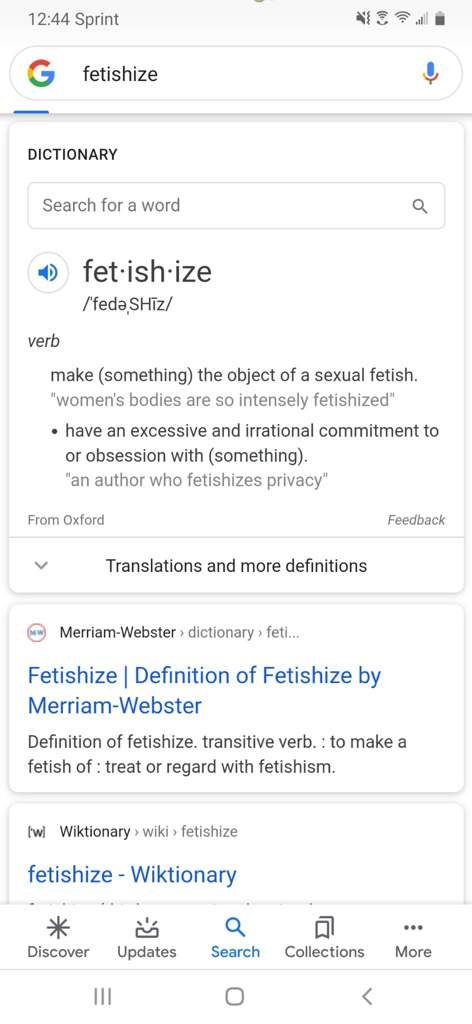This screenshot has width=472, height=1024.
Task: Tap the microphone voice search icon
Action: (x=430, y=74)
